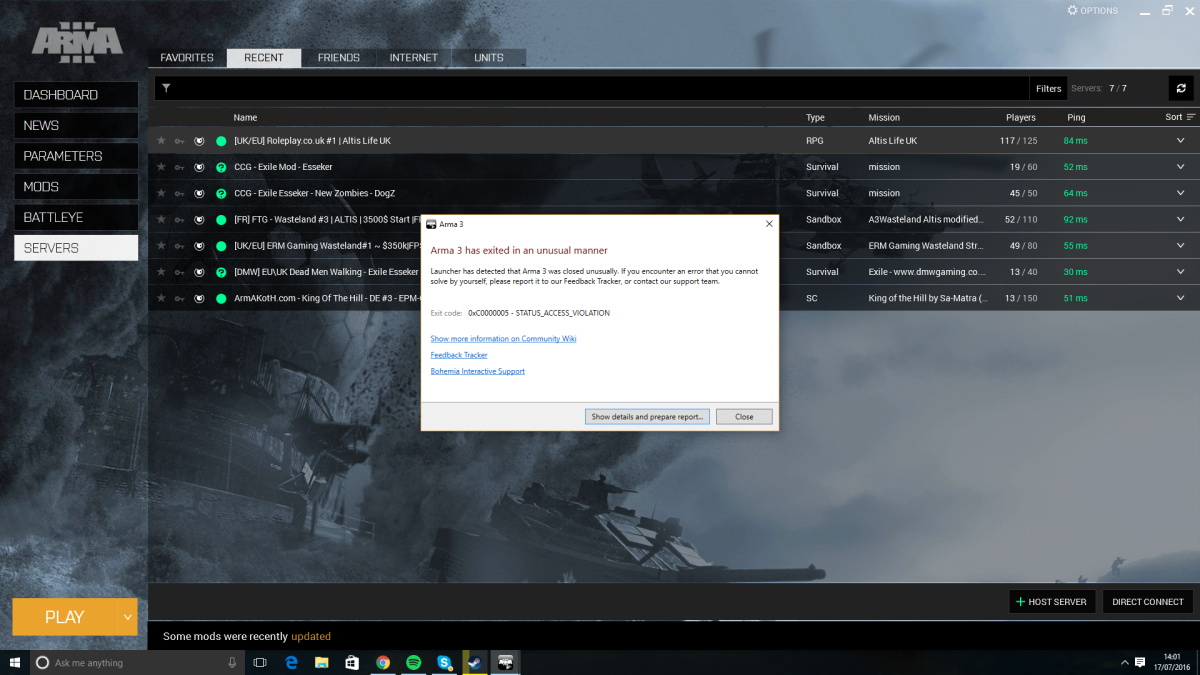Favorite the ArmAKotH King Of The Hill star

[161, 297]
